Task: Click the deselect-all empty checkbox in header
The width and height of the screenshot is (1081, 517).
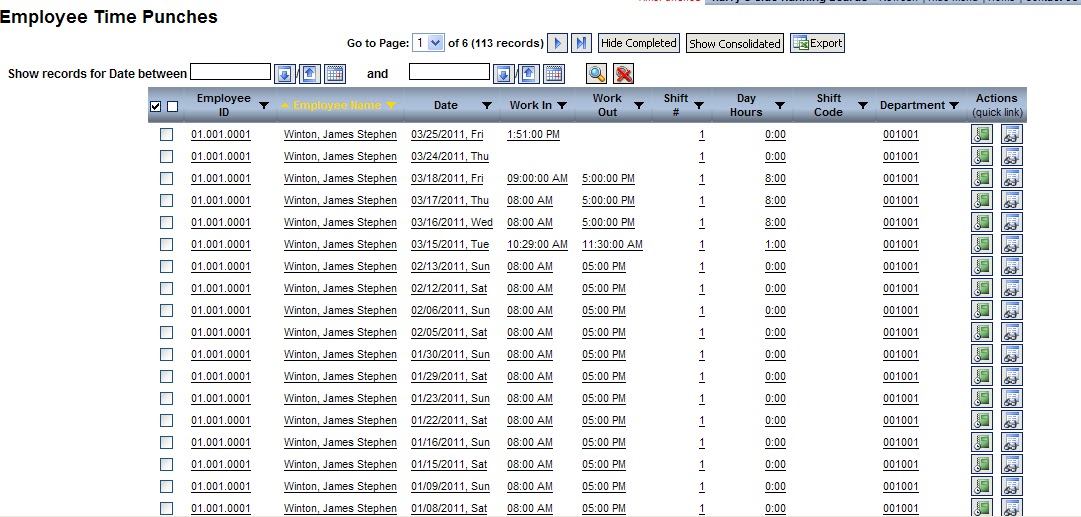Action: pos(172,106)
